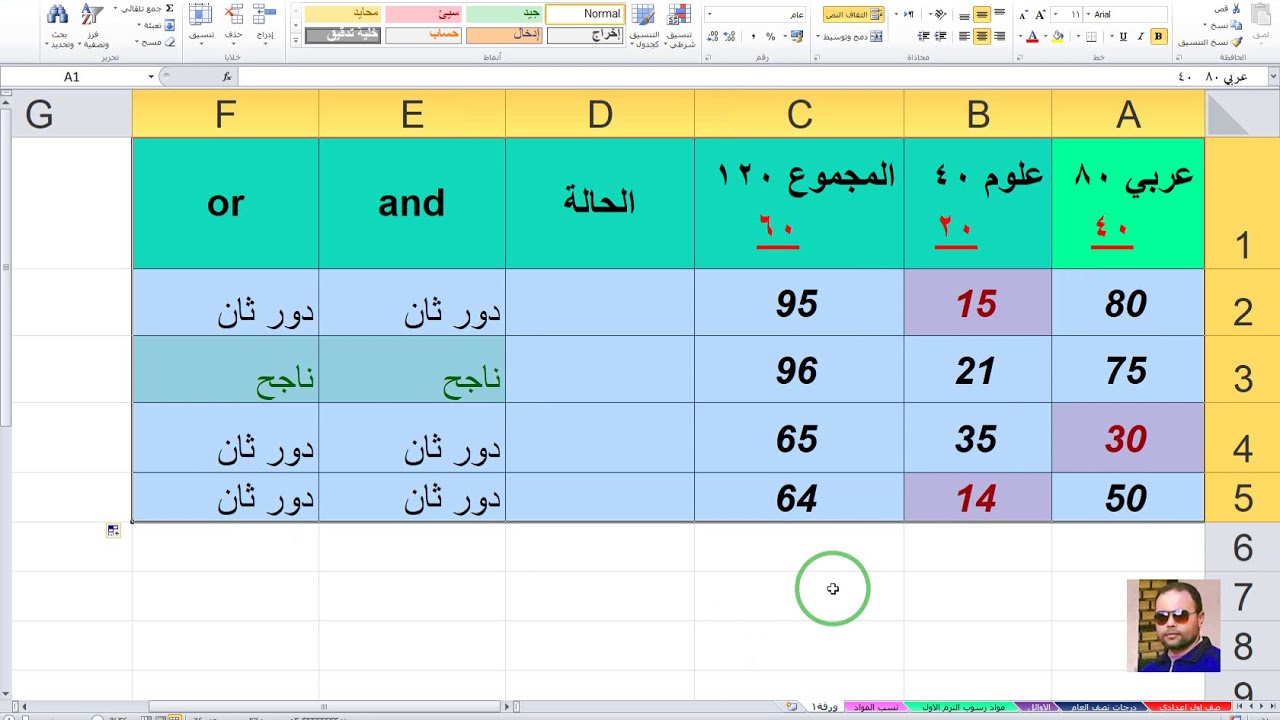Apply comma style number format
This screenshot has height=720, width=1280.
(x=753, y=36)
